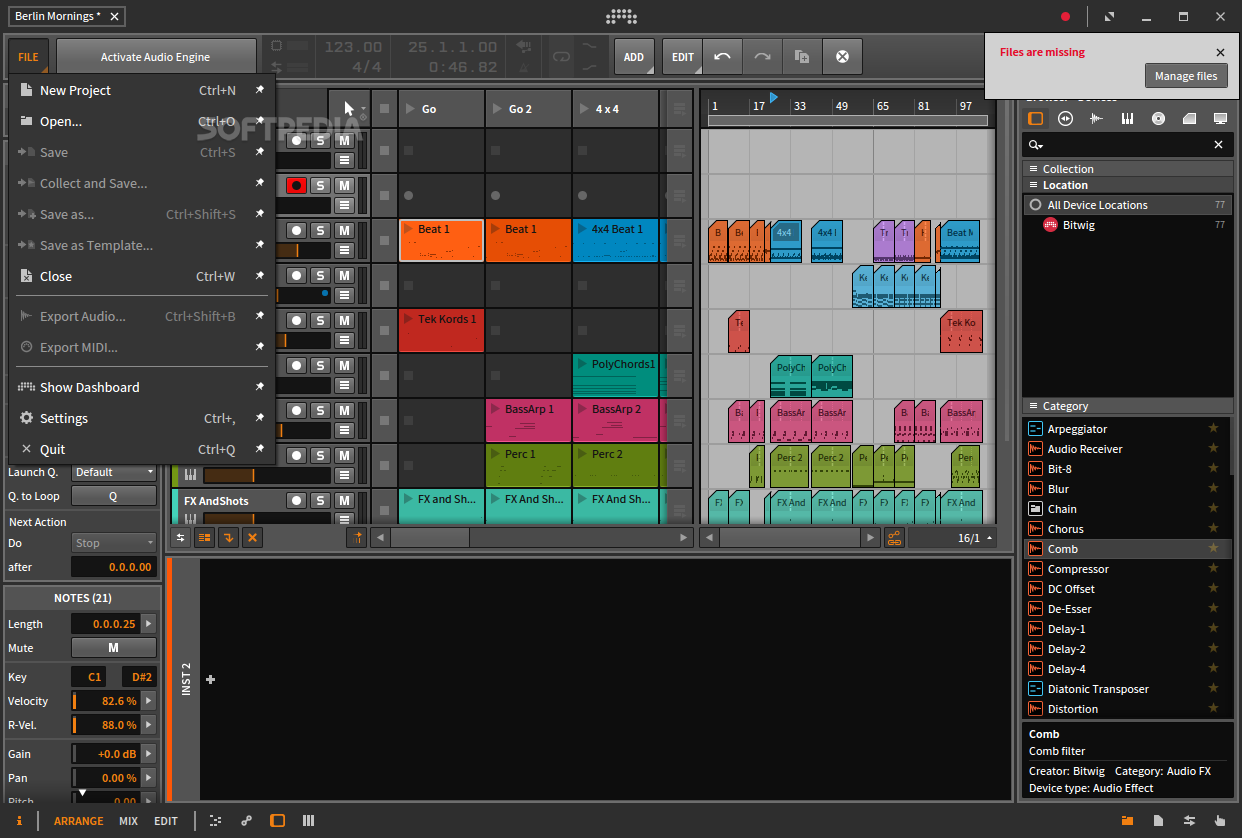Screen dimensions: 1242x838
Task: Mute the selected notes with M button
Action: pos(113,648)
